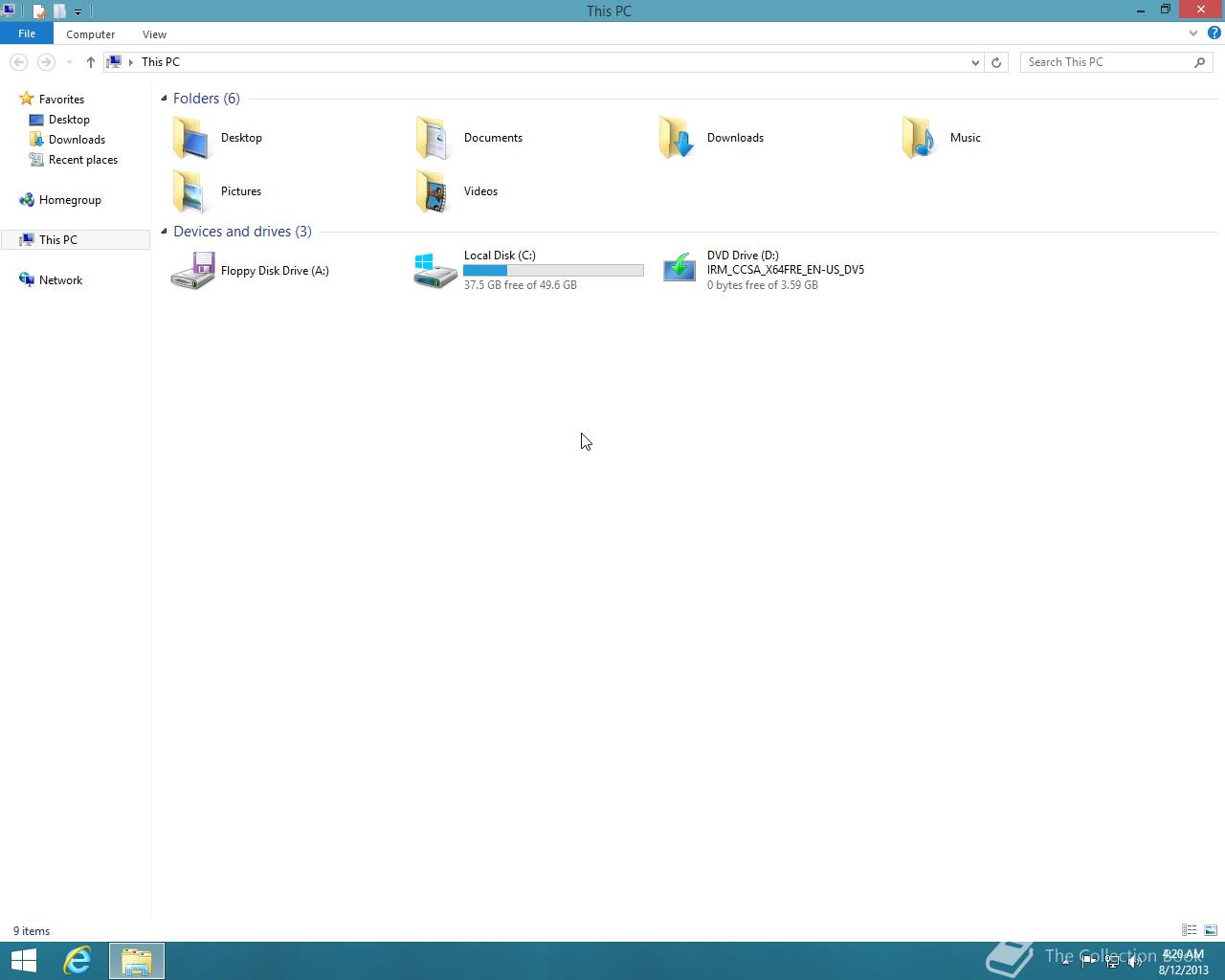Refresh the This PC view

pos(996,62)
